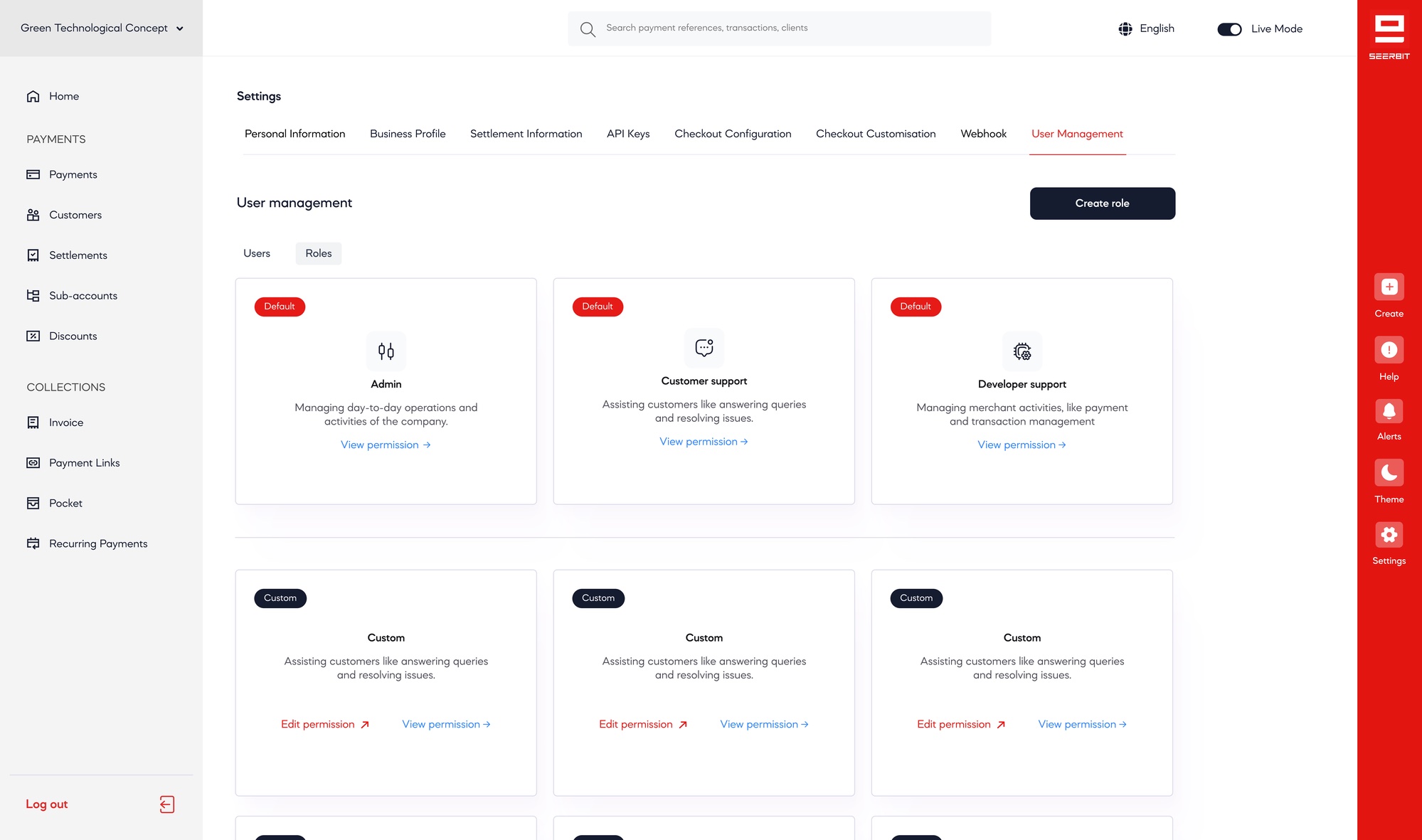This screenshot has width=1422, height=840.
Task: Select the User Management tab
Action: click(x=1077, y=134)
